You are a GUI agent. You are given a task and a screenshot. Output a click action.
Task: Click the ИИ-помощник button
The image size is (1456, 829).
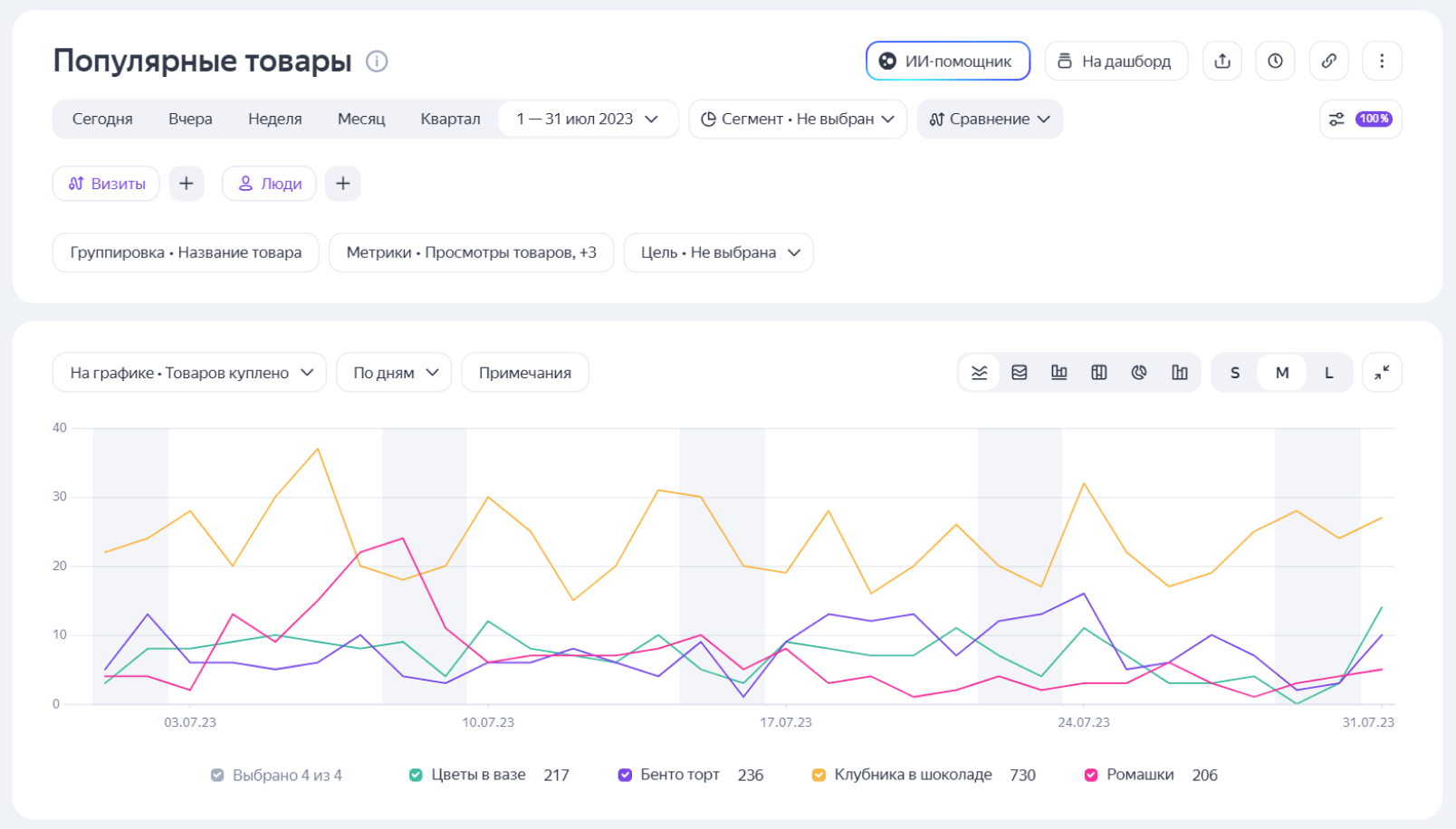[x=948, y=61]
